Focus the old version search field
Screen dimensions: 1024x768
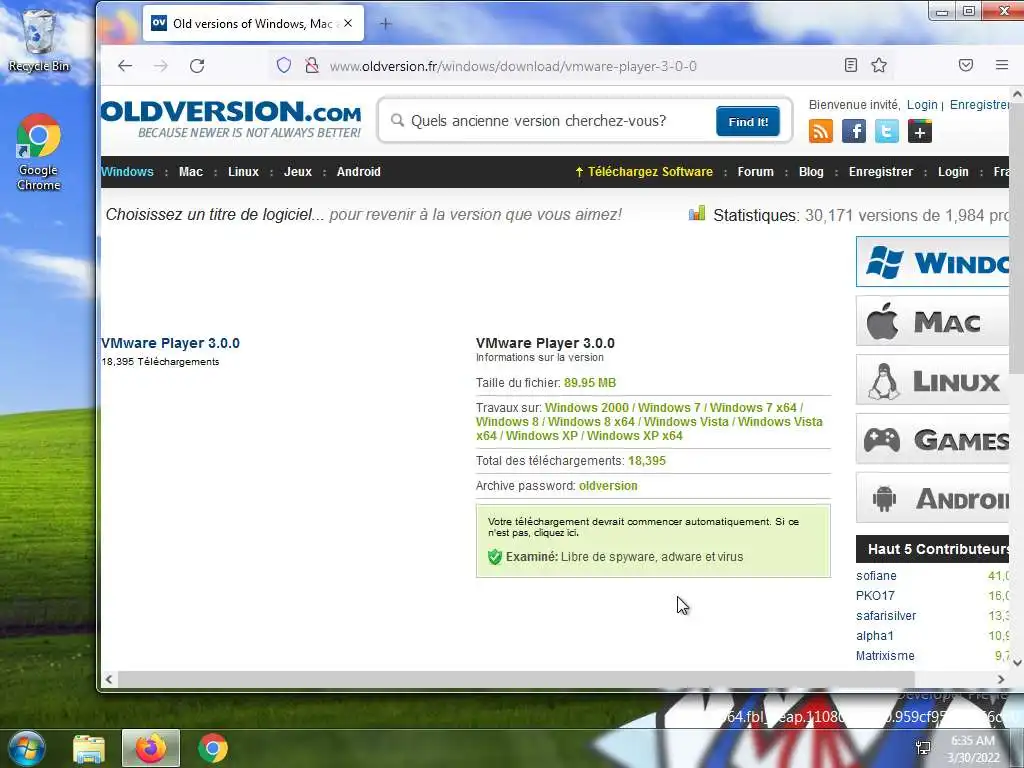[x=549, y=121]
